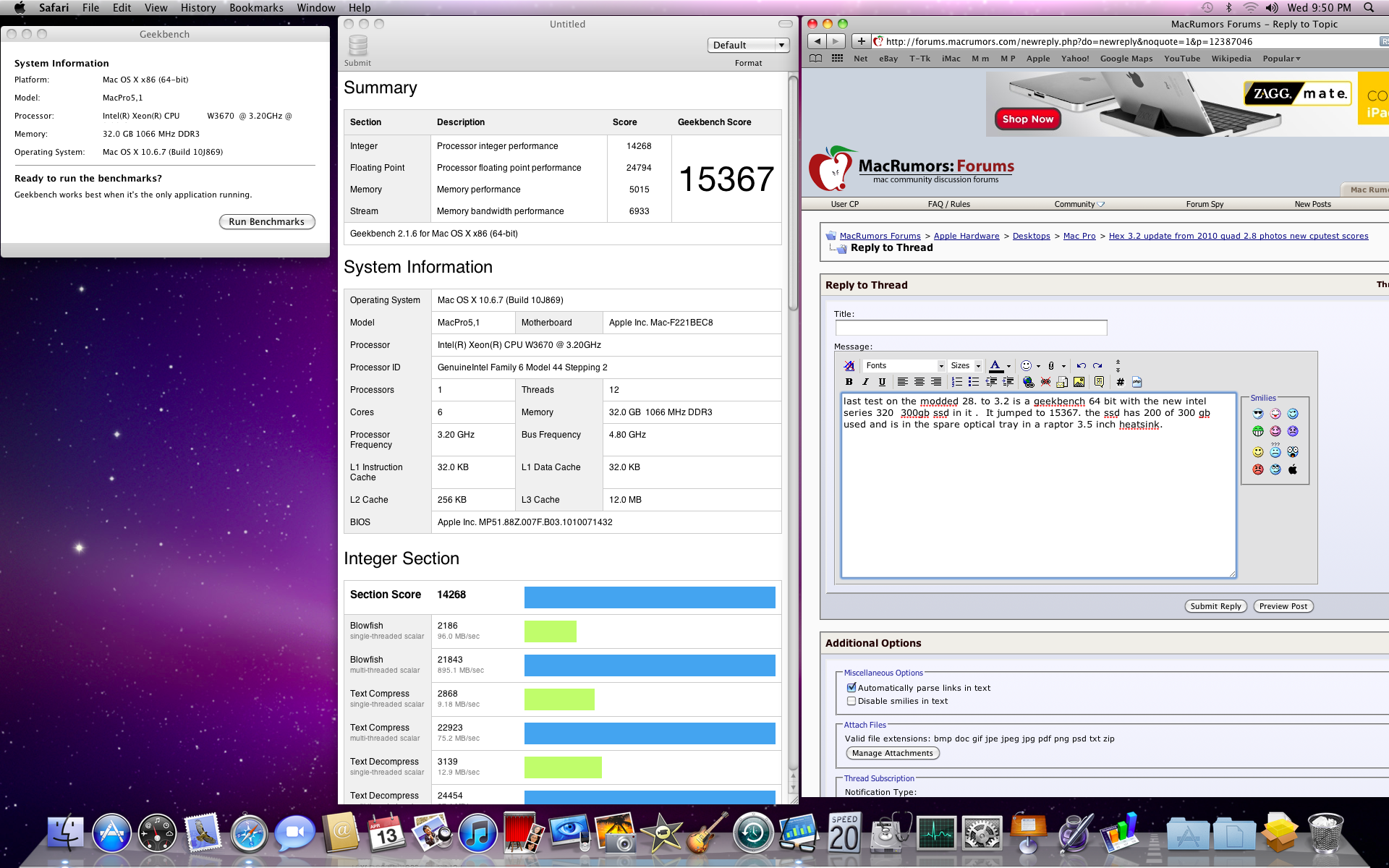1389x868 pixels.
Task: Click the Remove Text Formatting icon
Action: point(849,366)
